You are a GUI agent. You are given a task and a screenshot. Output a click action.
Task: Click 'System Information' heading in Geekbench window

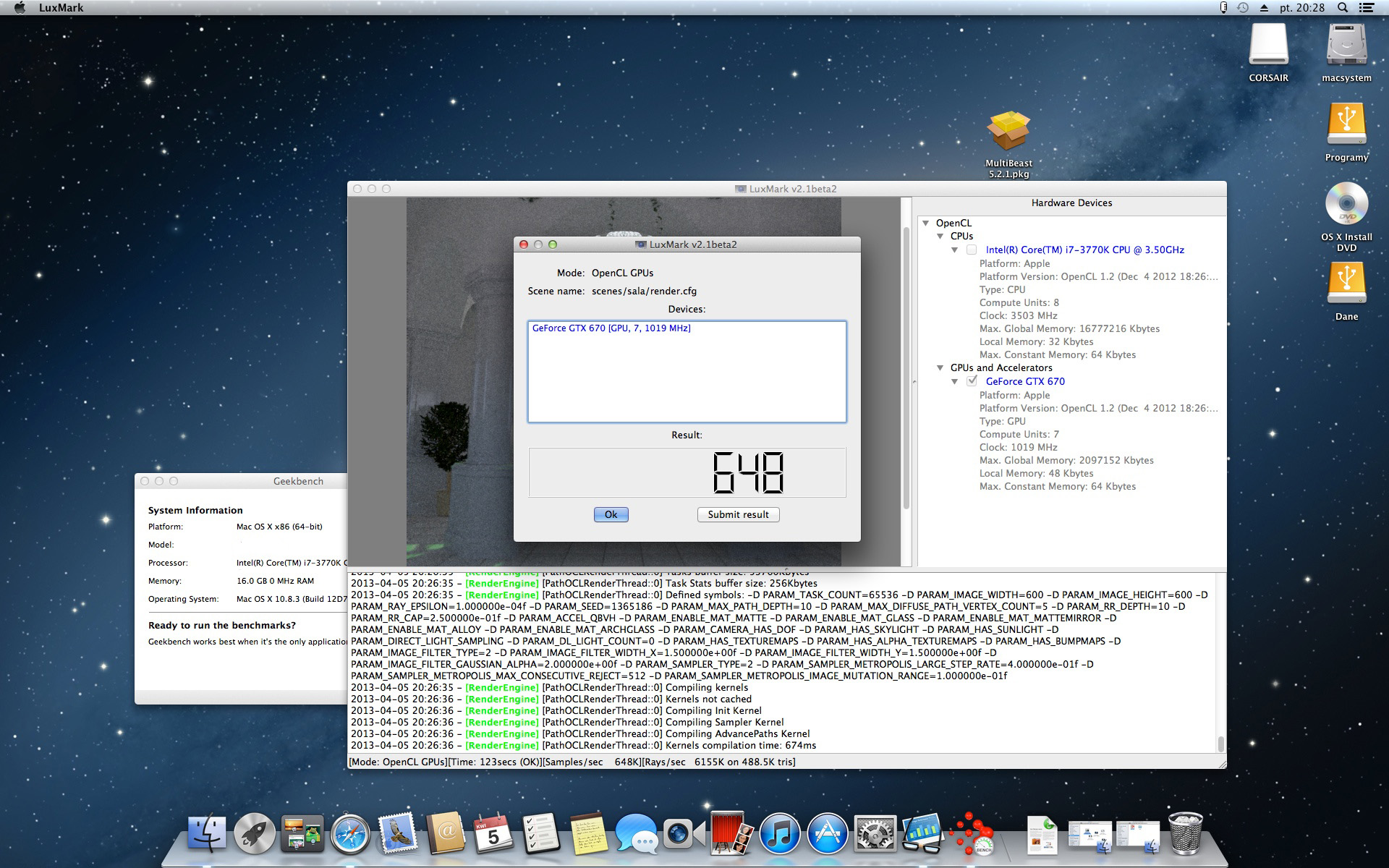click(195, 511)
